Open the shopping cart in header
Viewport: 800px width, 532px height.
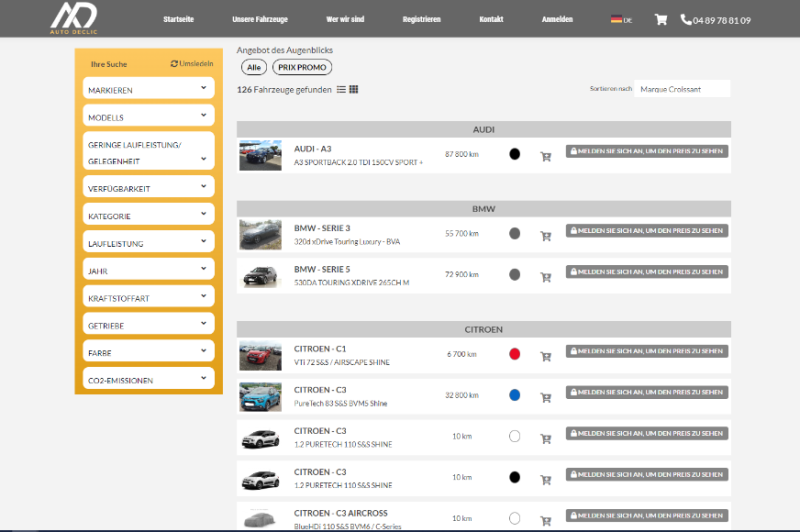(660, 19)
